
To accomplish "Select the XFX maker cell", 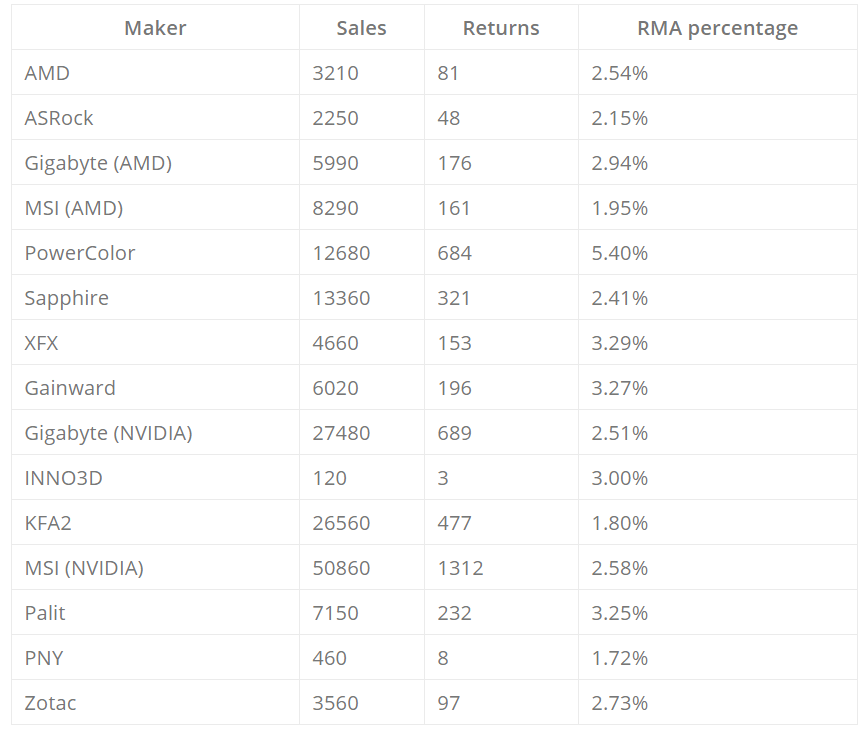I will point(42,343).
